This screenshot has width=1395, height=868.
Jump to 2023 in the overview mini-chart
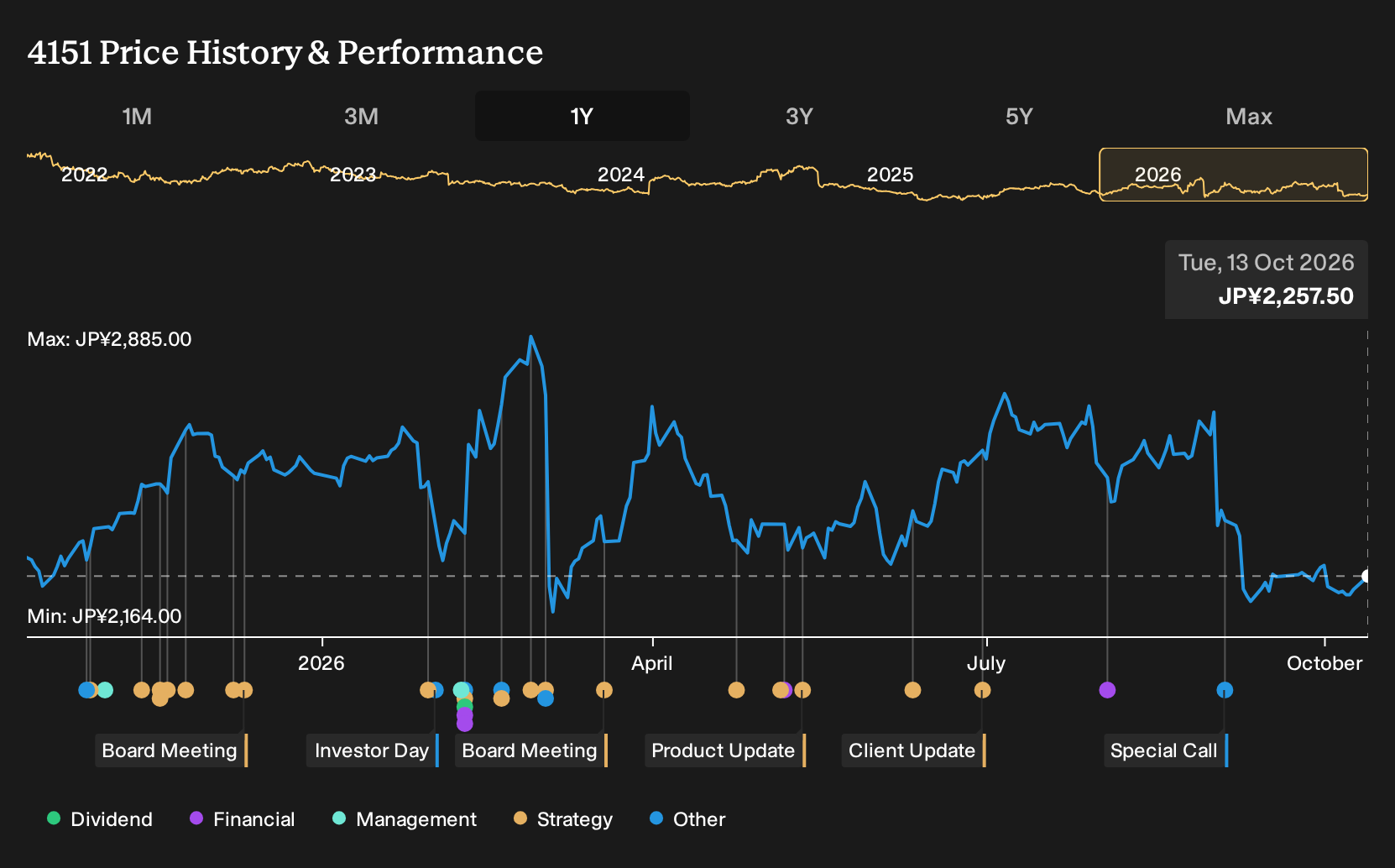353,175
